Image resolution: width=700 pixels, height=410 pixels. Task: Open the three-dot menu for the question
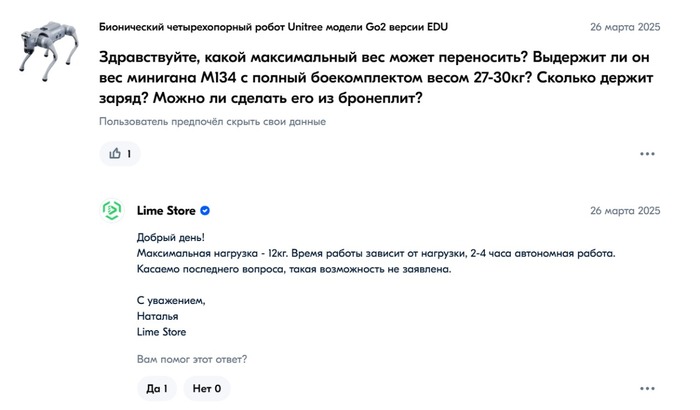click(647, 154)
